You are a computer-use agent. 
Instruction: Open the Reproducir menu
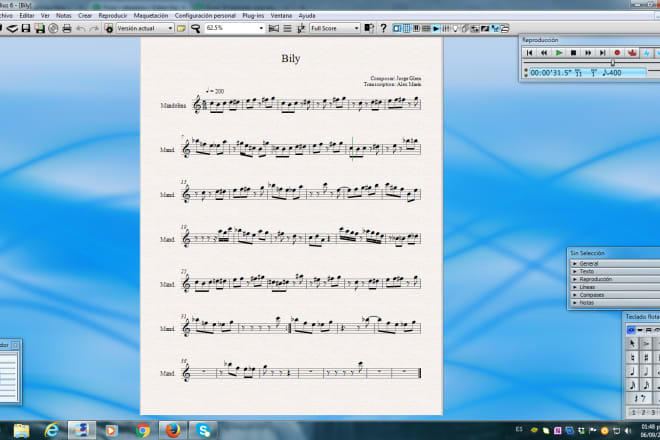[112, 16]
